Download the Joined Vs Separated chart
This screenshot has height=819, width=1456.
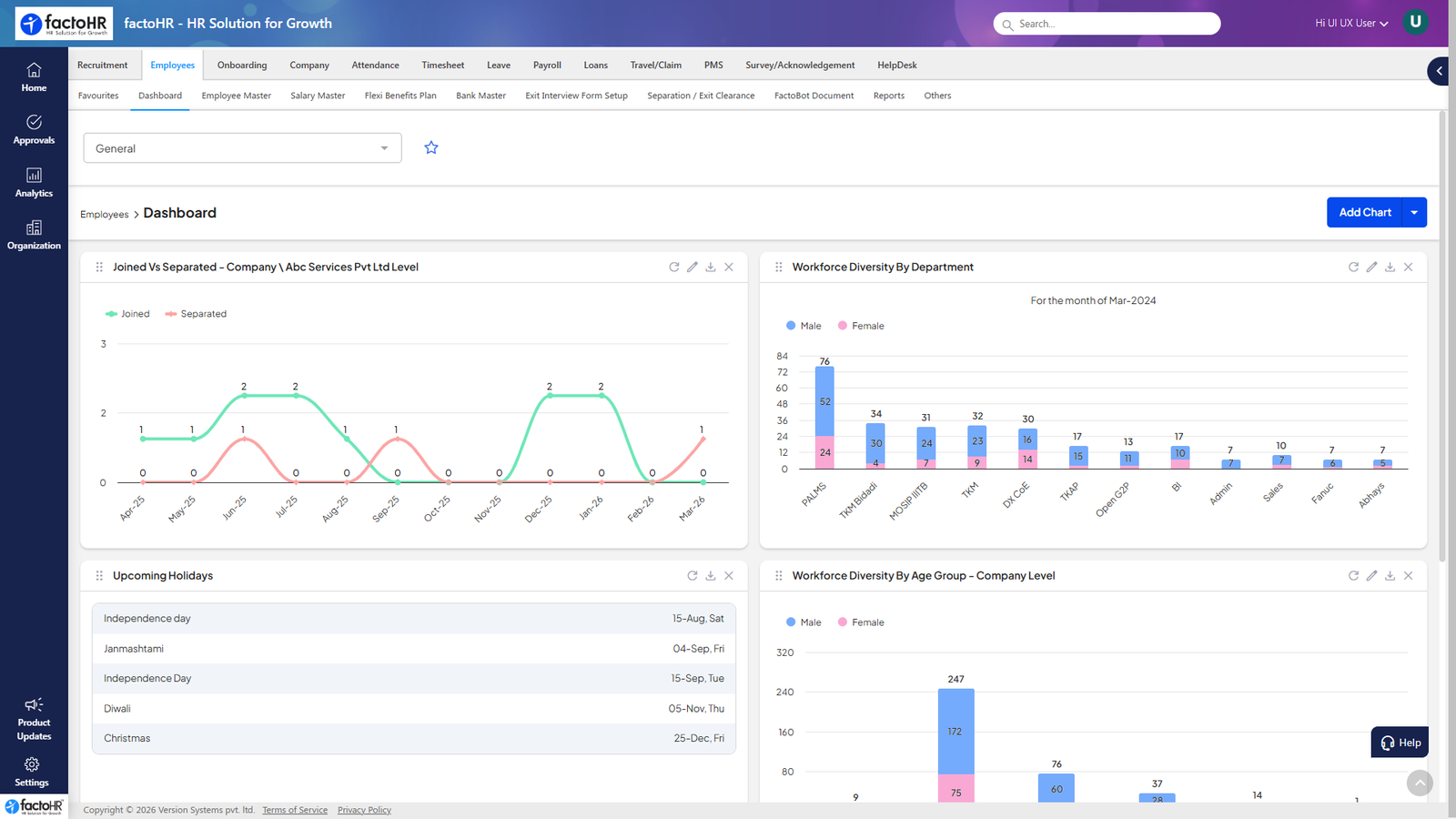coord(711,267)
